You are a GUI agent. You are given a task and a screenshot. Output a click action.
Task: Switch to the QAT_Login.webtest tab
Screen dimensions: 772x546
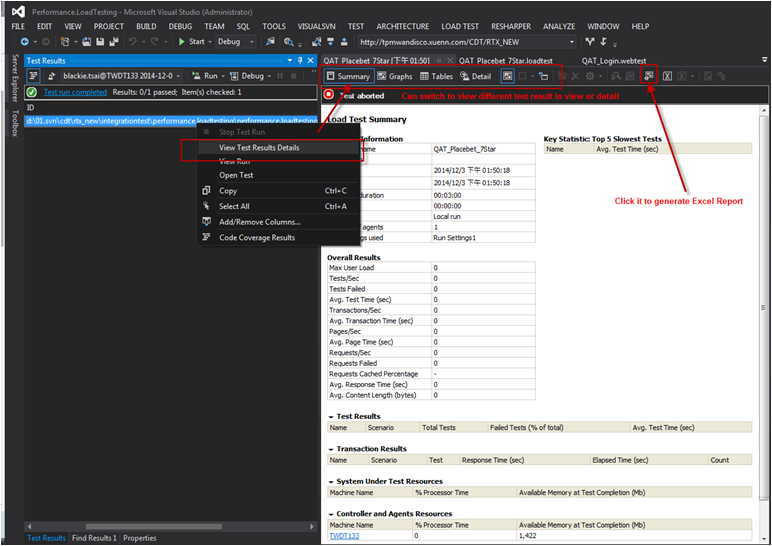[616, 61]
